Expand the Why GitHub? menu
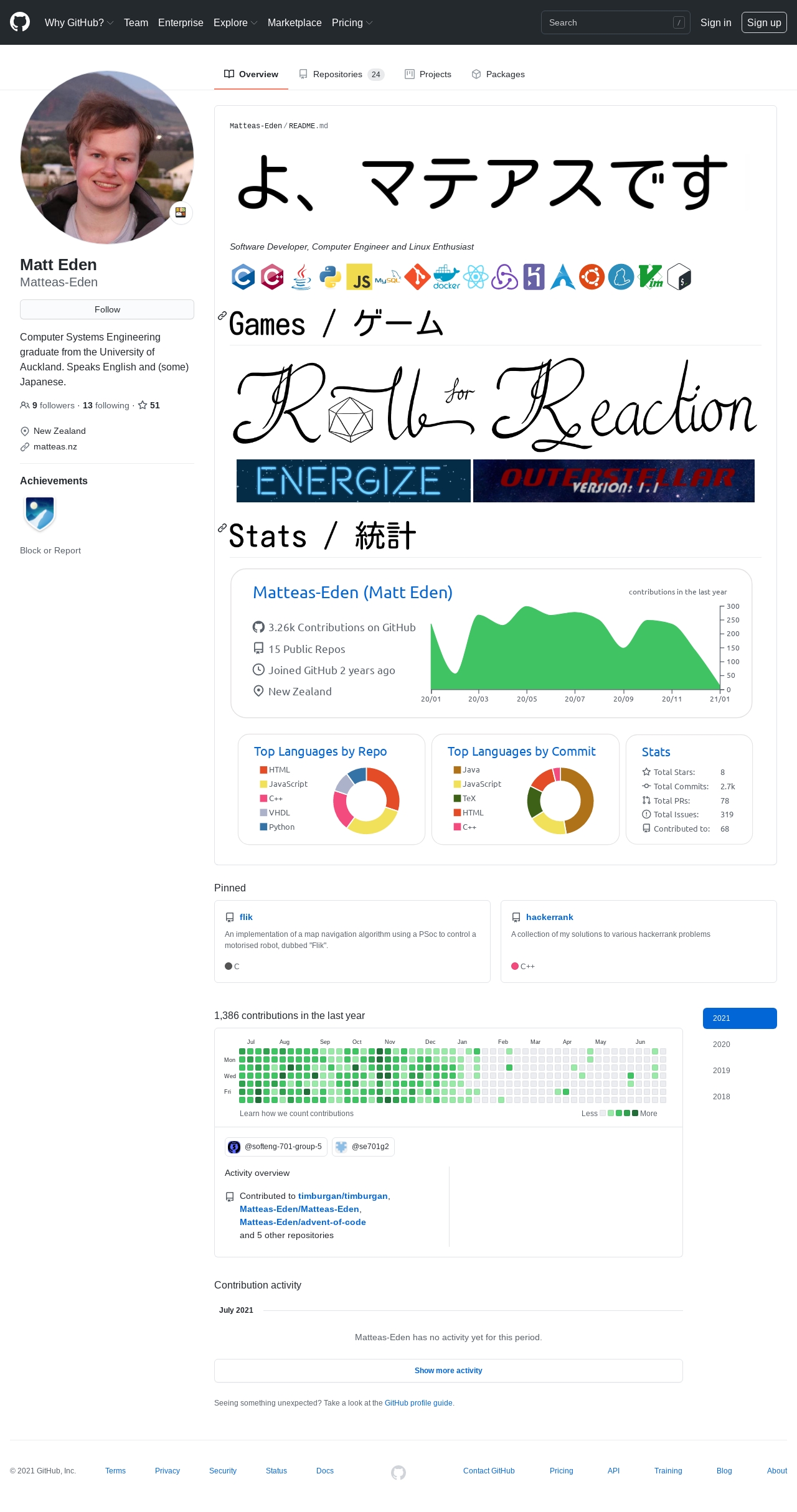The height and width of the screenshot is (1512, 797). click(x=79, y=22)
